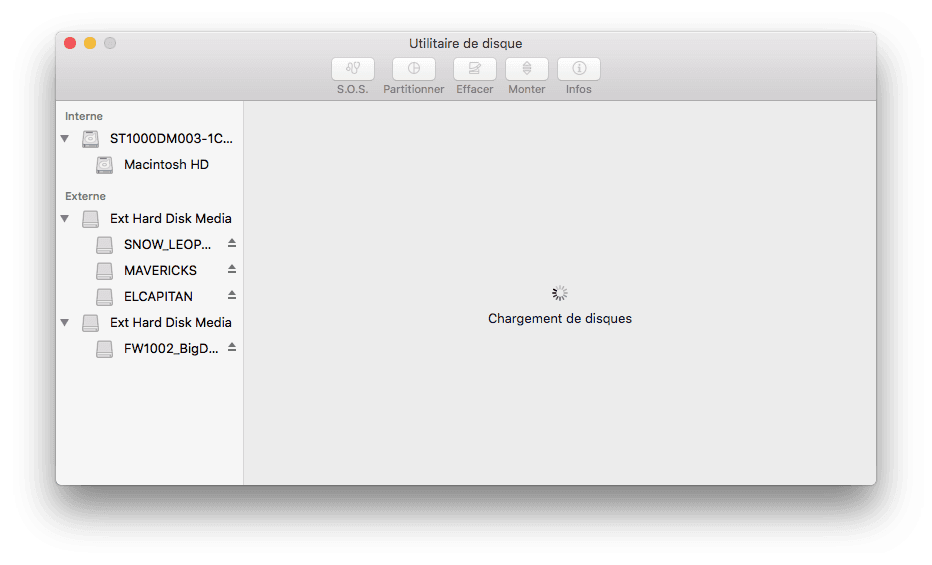Viewport: 932px width, 565px height.
Task: Click the Utilitaire de disque window title
Action: click(465, 43)
